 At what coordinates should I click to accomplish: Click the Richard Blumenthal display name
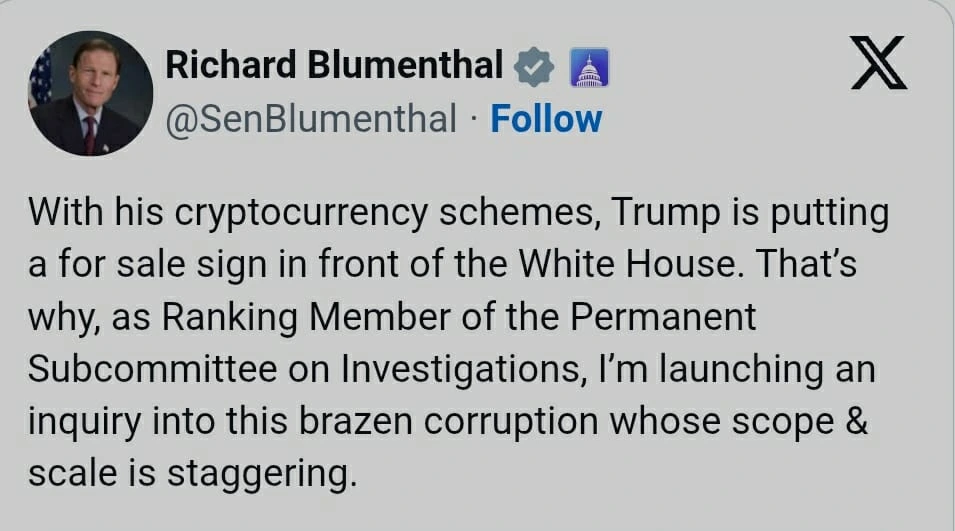(334, 66)
